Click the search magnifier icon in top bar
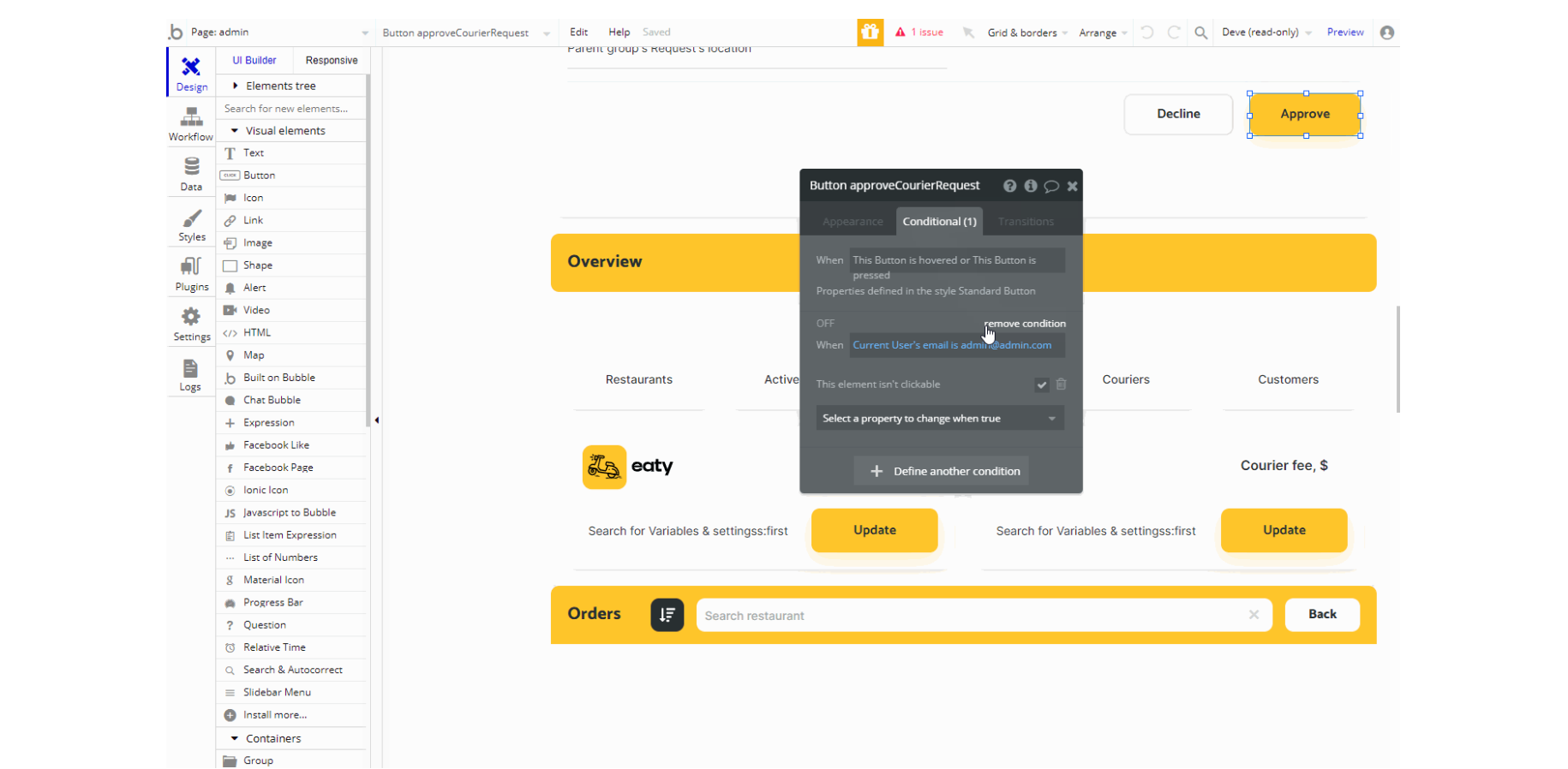 1201,33
